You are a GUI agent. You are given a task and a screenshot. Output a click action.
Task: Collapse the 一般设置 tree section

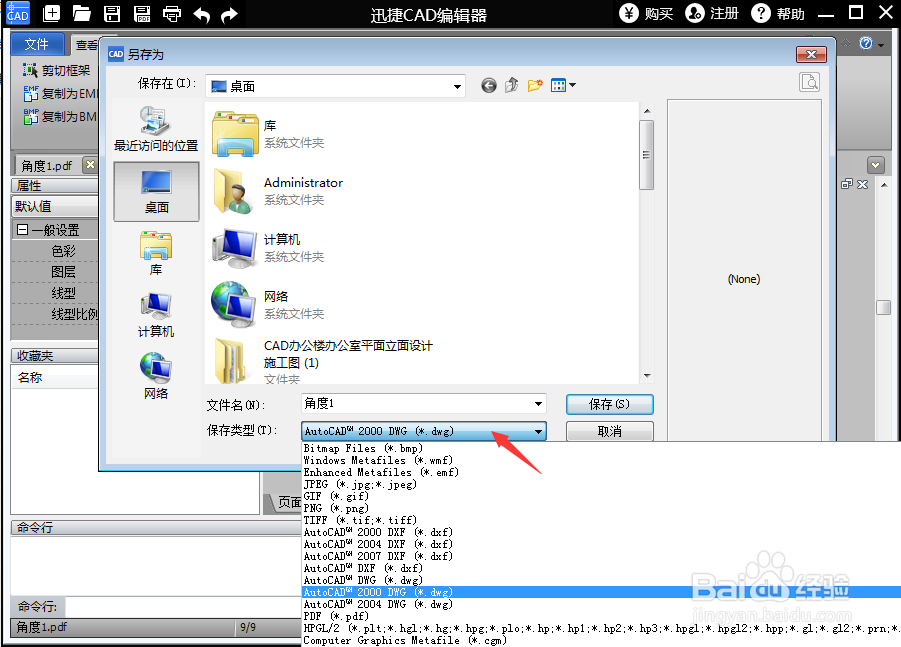tap(22, 230)
